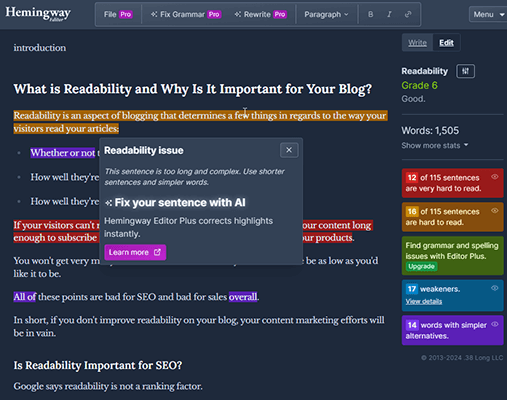Click the number 16 badge

pos(412,211)
